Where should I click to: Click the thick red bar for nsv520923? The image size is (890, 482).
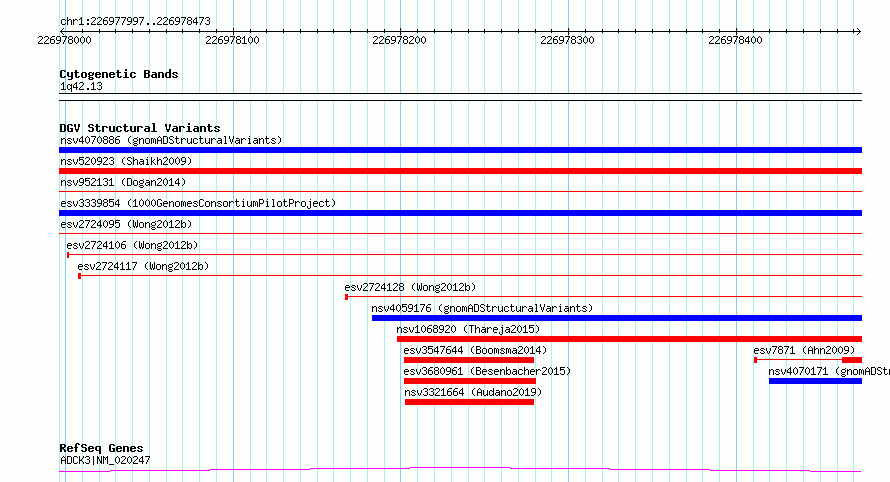tap(460, 171)
